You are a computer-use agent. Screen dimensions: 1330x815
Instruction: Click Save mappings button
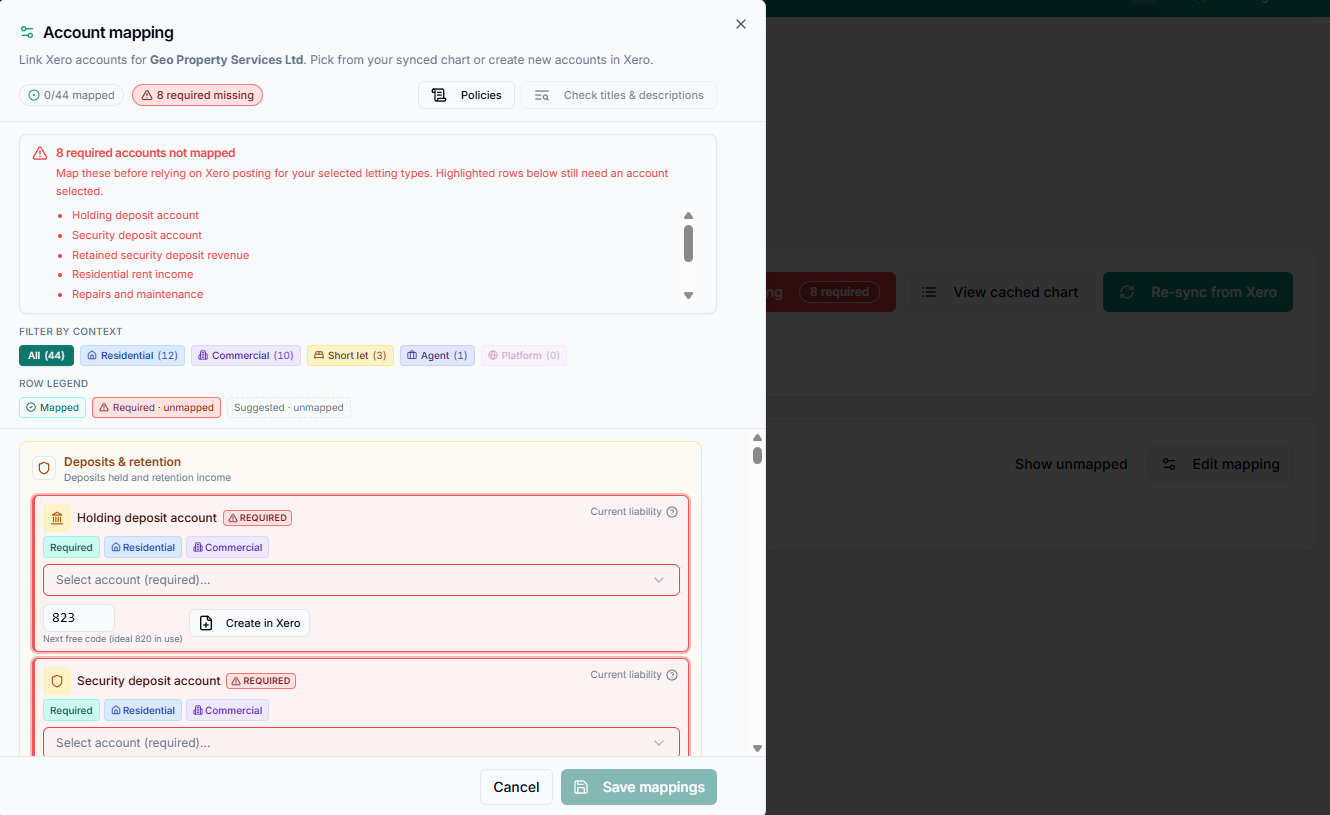[x=639, y=787]
